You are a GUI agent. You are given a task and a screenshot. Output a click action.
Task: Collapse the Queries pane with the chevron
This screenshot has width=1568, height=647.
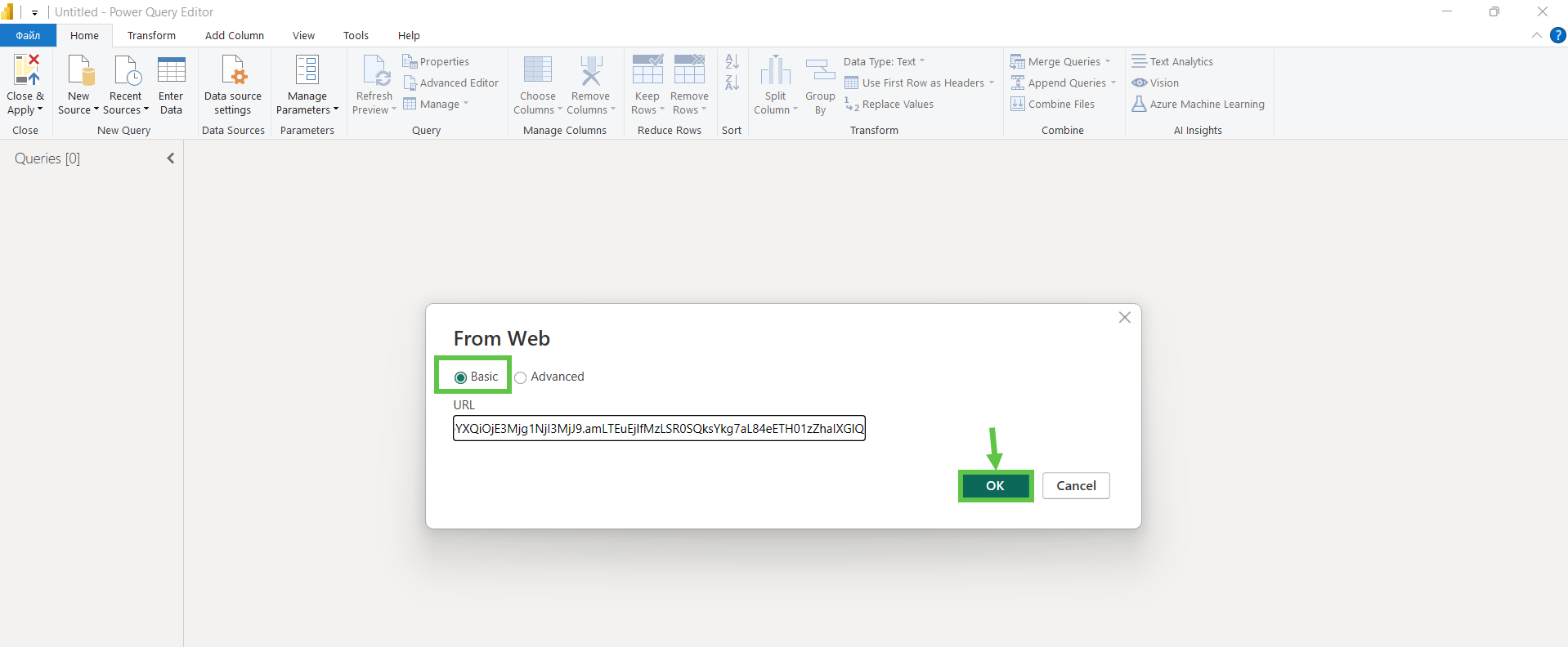tap(171, 158)
